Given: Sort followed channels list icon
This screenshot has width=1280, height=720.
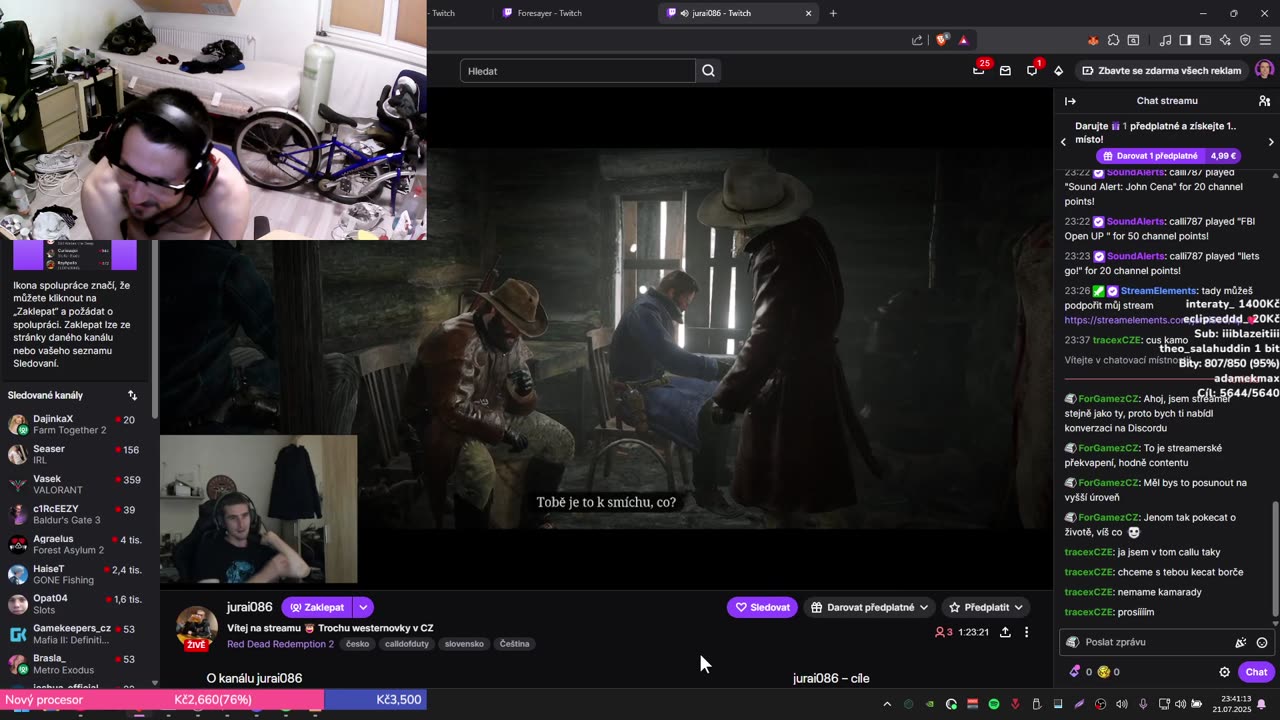Looking at the screenshot, I should coord(132,395).
